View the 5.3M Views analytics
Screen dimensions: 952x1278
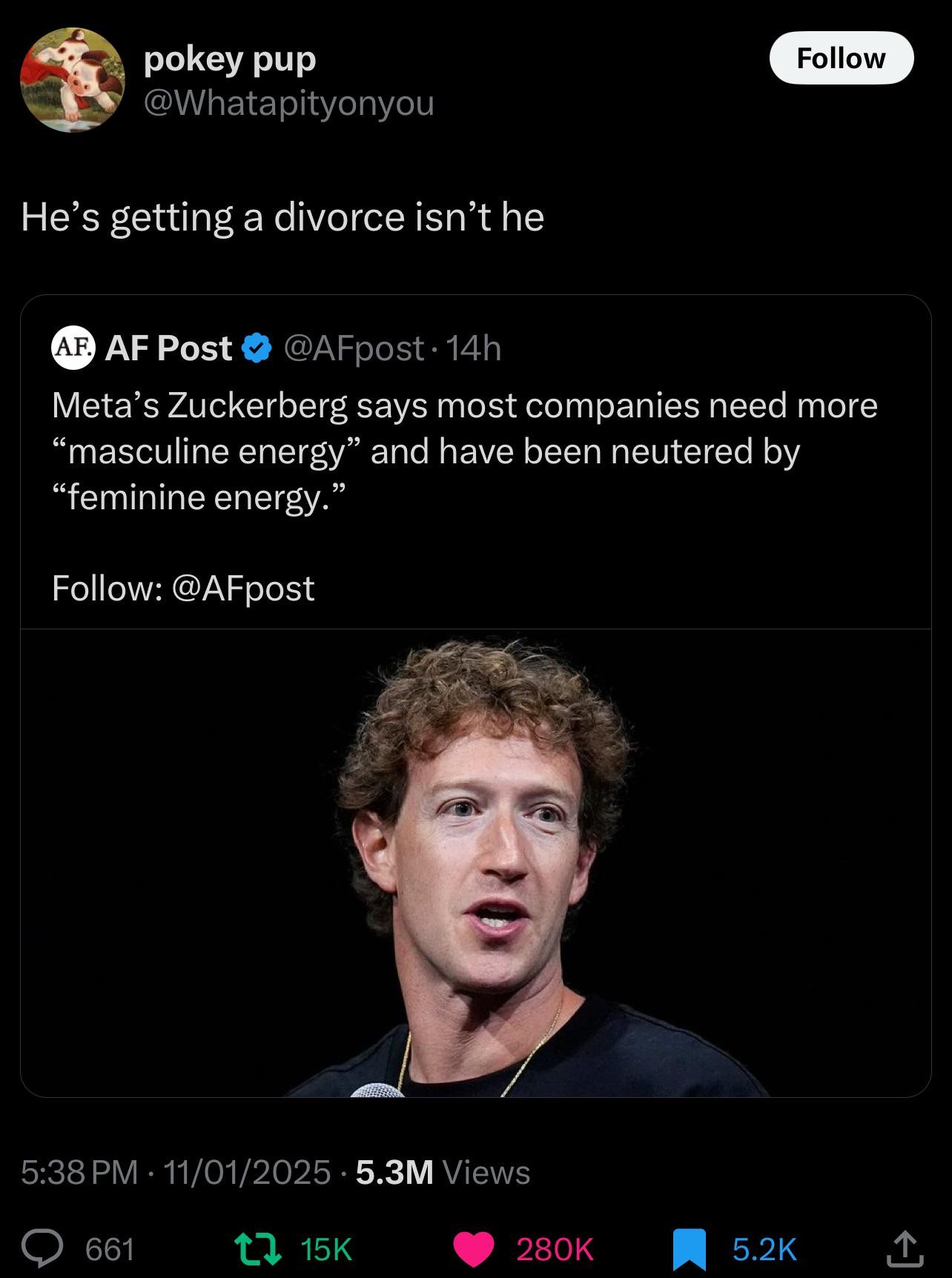pos(443,1172)
